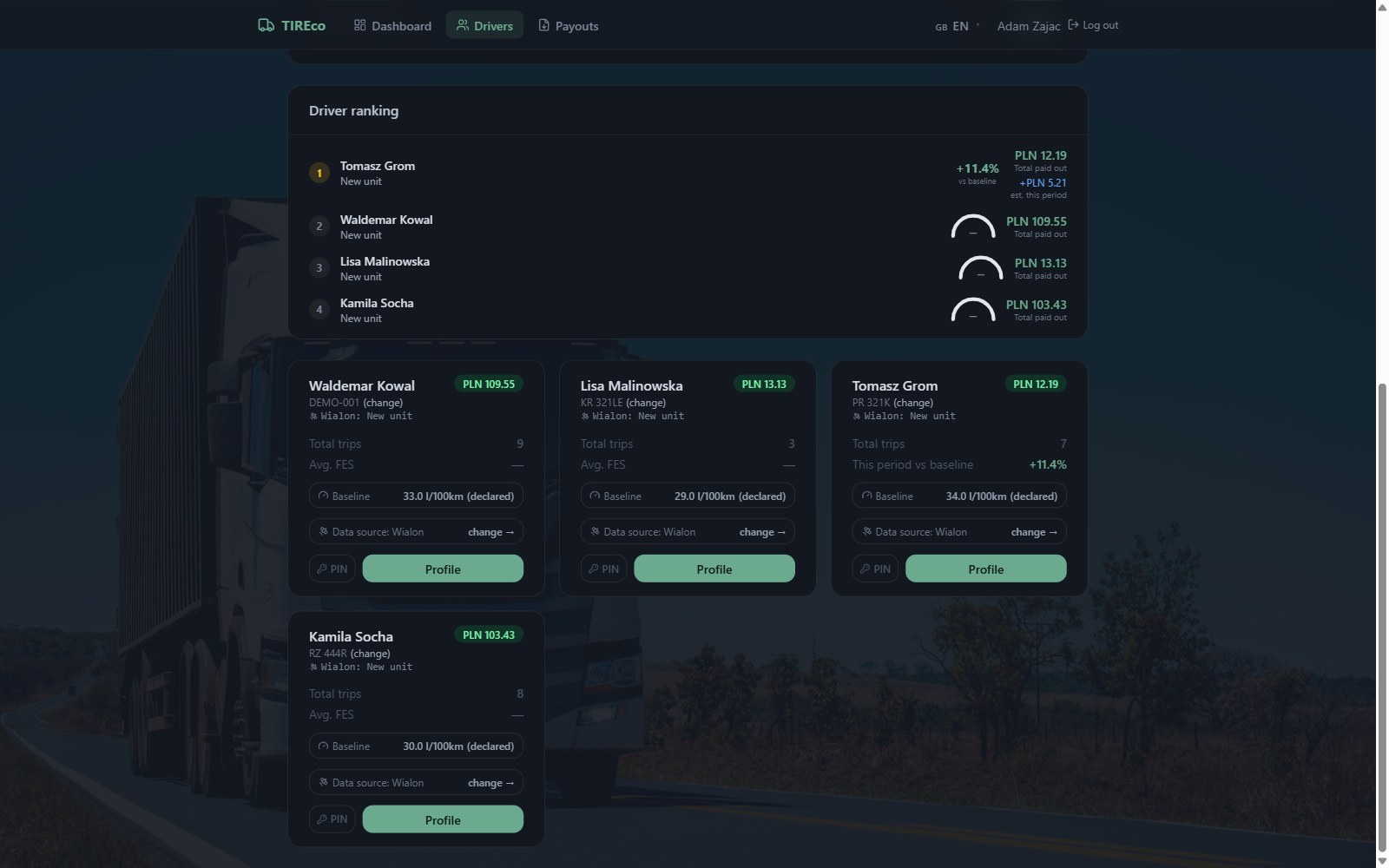Change data source for Tomasz Grom
Viewport: 1389px width, 868px height.
[x=1034, y=532]
